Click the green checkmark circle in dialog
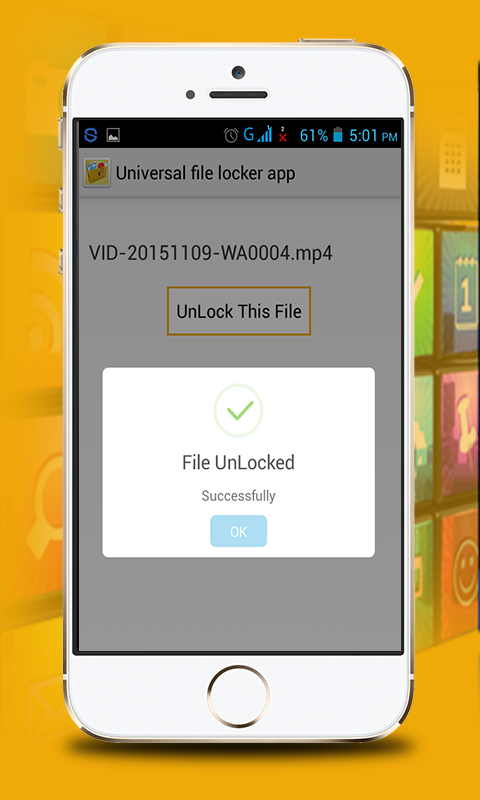Viewport: 480px width, 800px height. tap(238, 410)
